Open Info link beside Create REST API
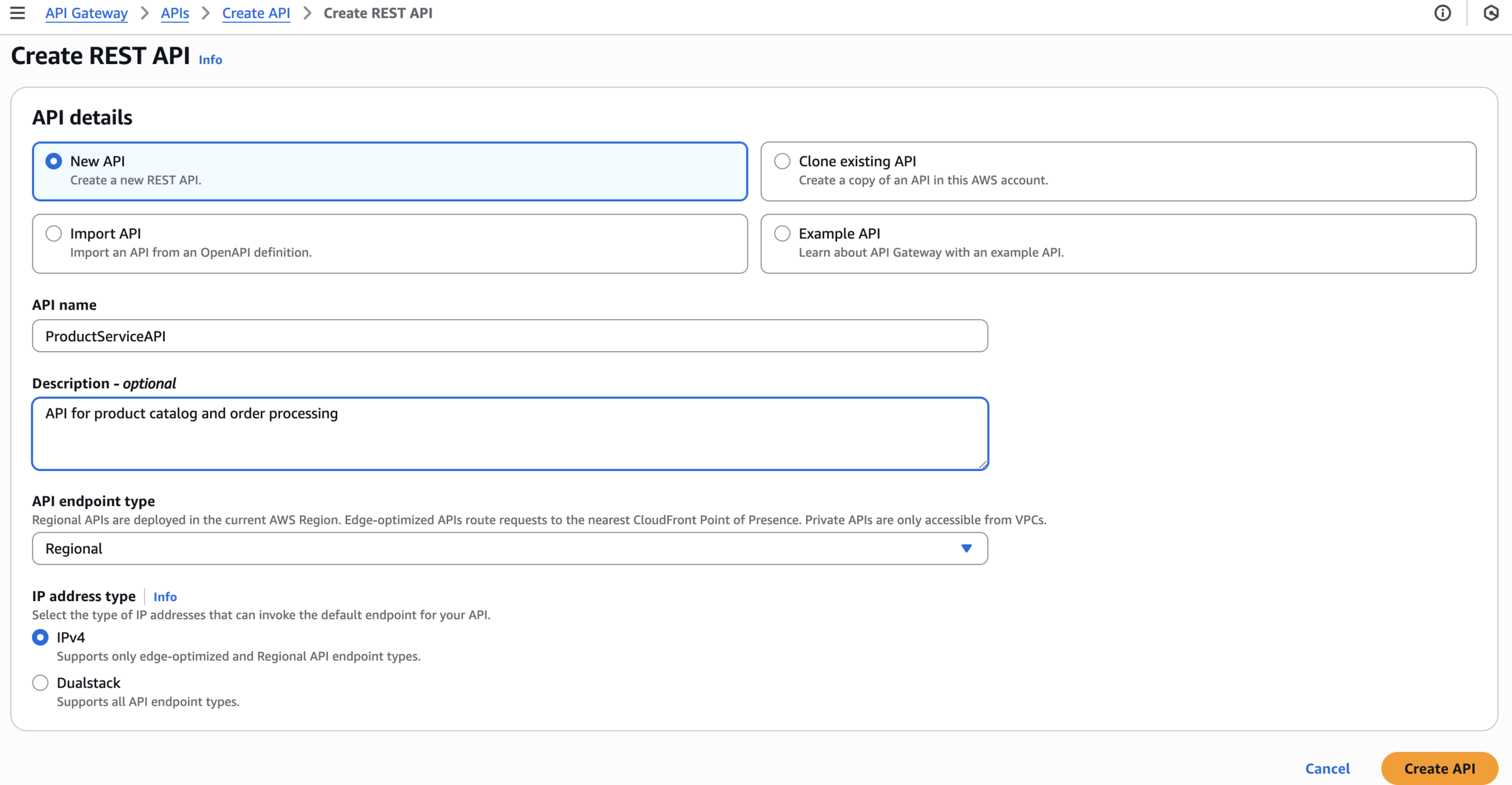This screenshot has width=1512, height=785. click(210, 60)
